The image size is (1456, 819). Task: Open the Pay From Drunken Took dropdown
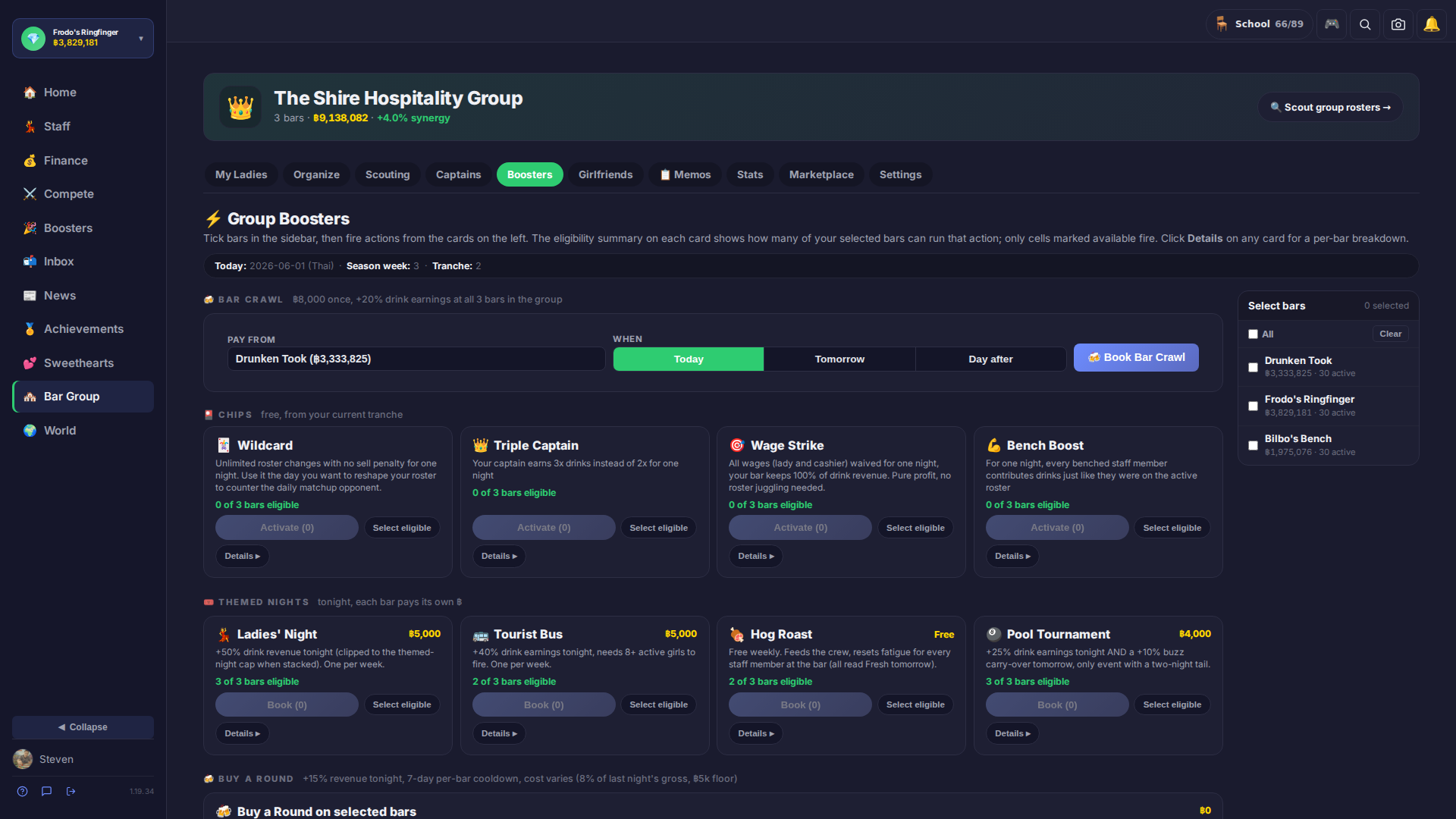tap(416, 359)
